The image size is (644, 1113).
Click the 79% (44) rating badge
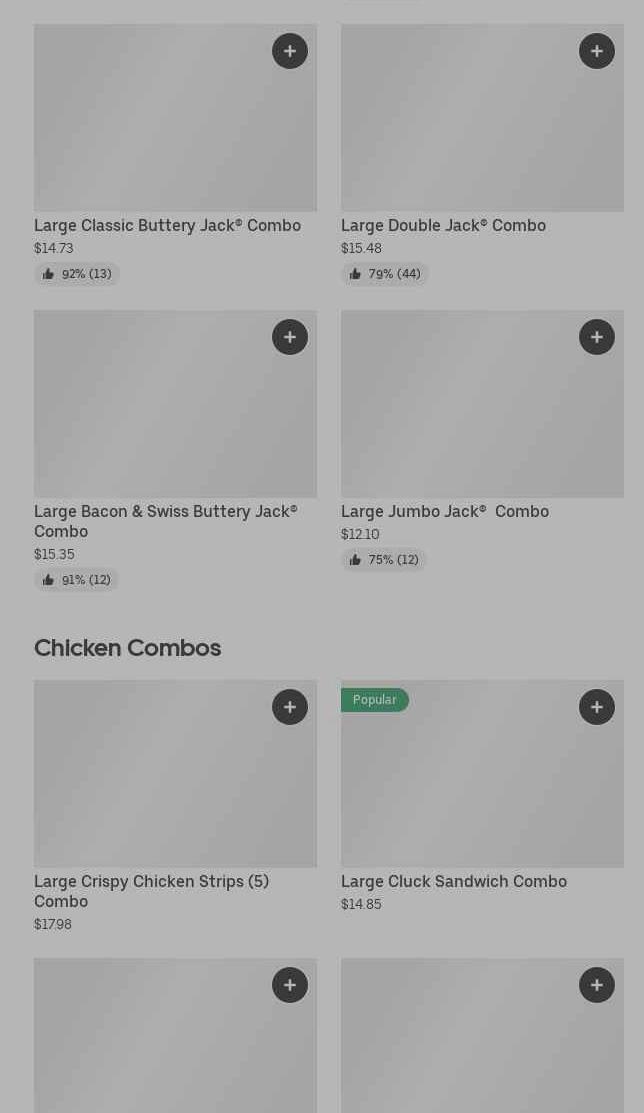385,274
